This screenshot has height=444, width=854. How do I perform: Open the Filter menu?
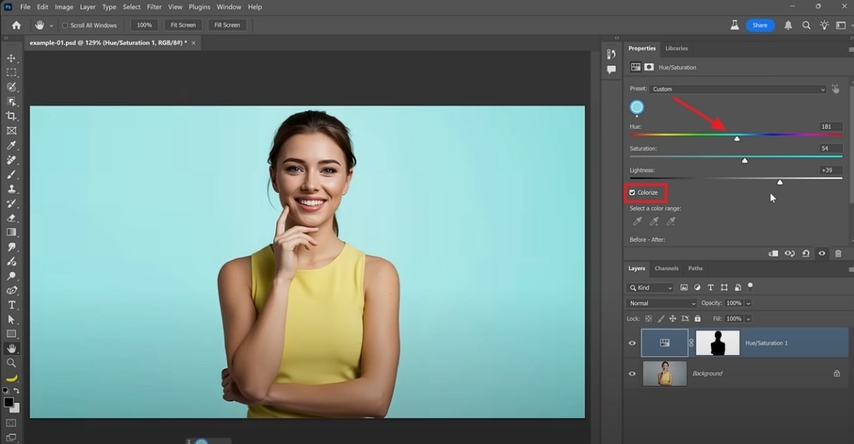point(154,7)
